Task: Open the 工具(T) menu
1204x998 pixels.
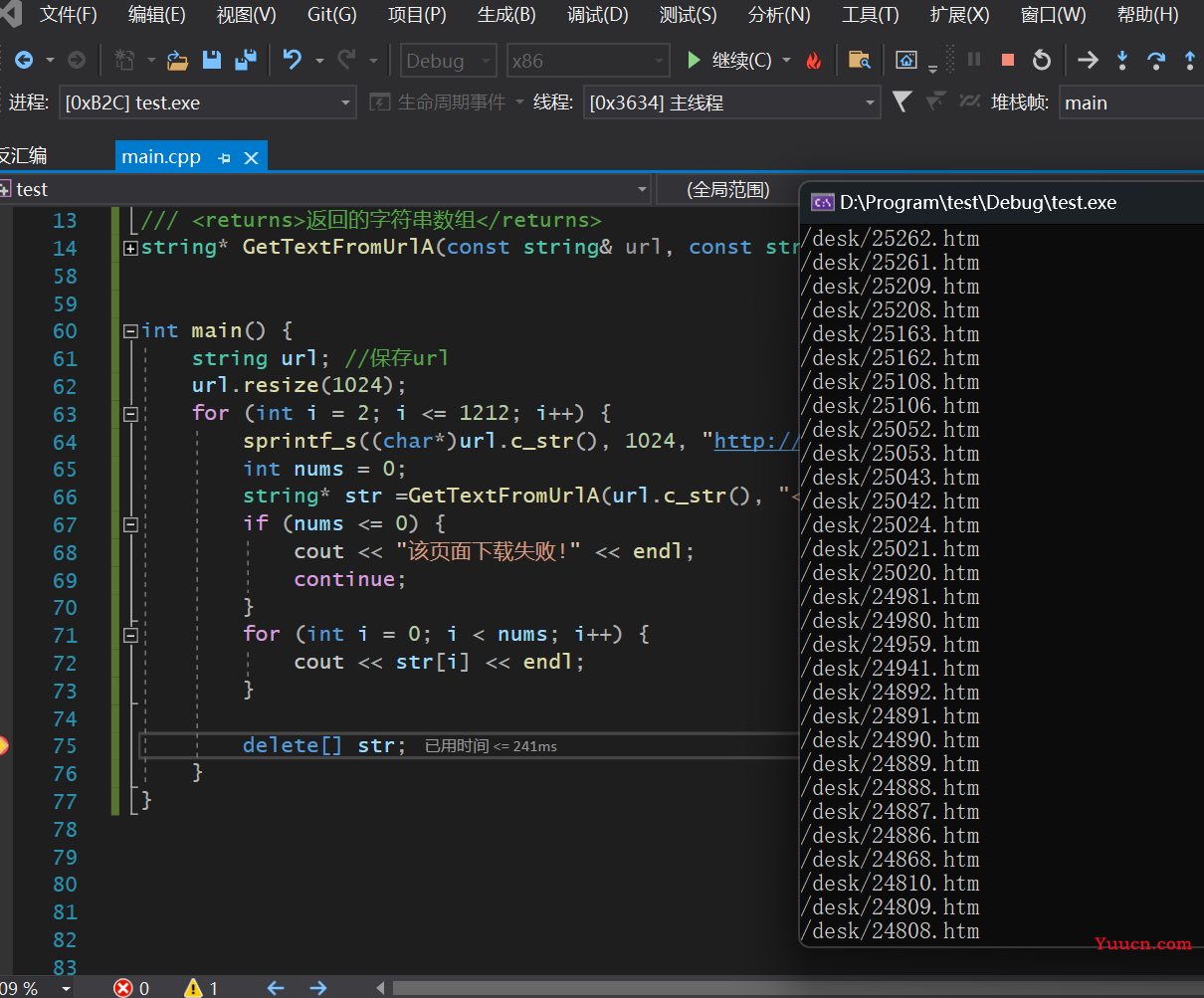Action: click(x=870, y=15)
